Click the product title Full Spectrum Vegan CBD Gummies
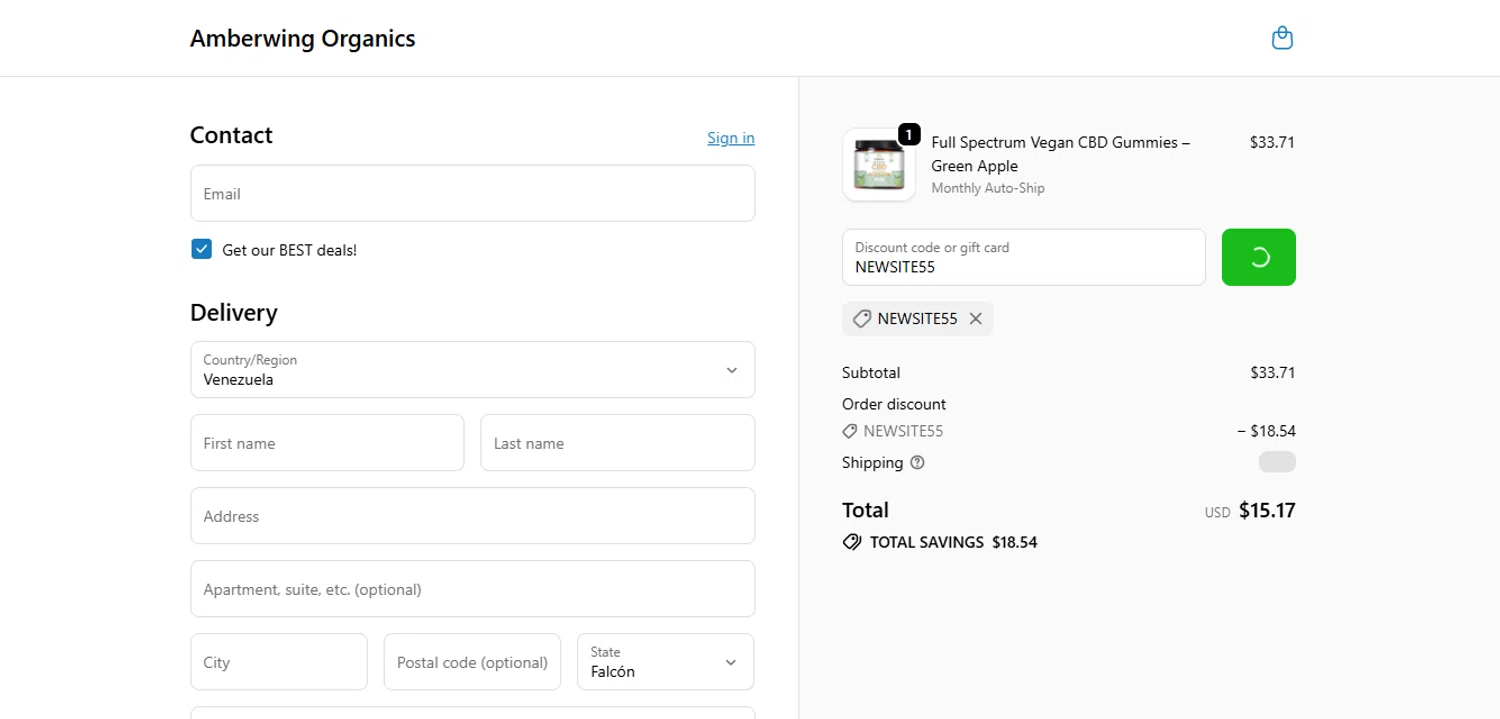 click(1060, 154)
